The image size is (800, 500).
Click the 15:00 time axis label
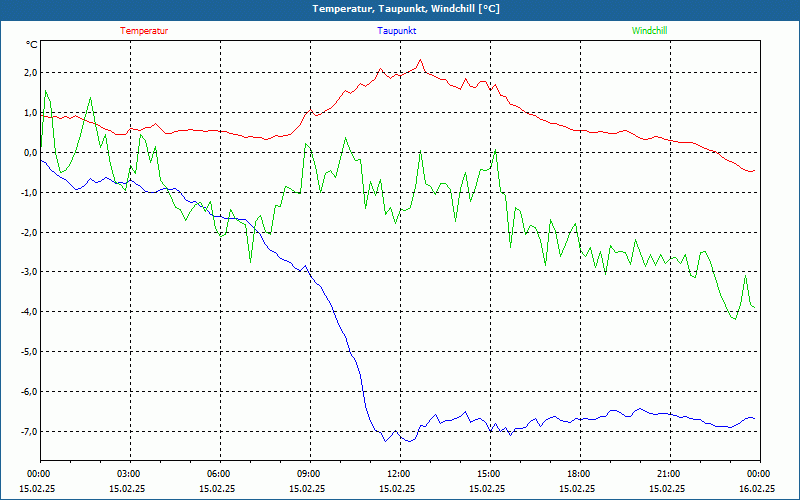click(490, 473)
